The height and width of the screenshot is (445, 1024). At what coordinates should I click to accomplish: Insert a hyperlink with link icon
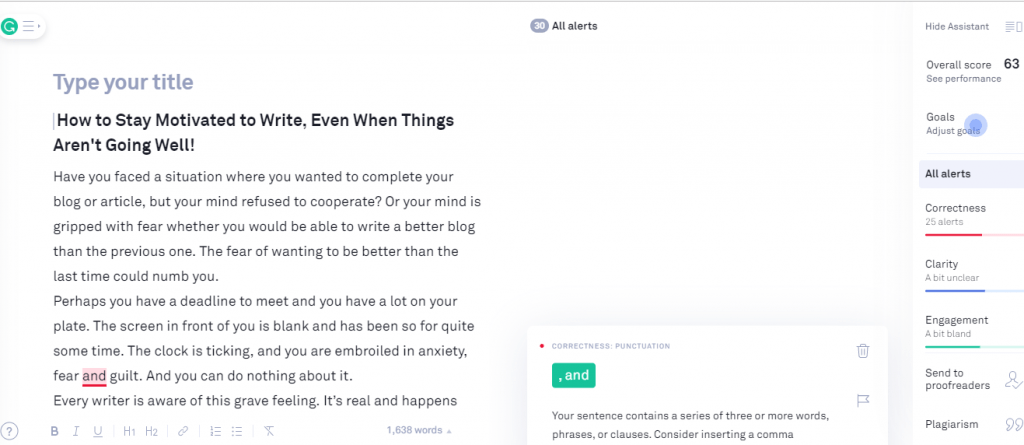[x=183, y=431]
